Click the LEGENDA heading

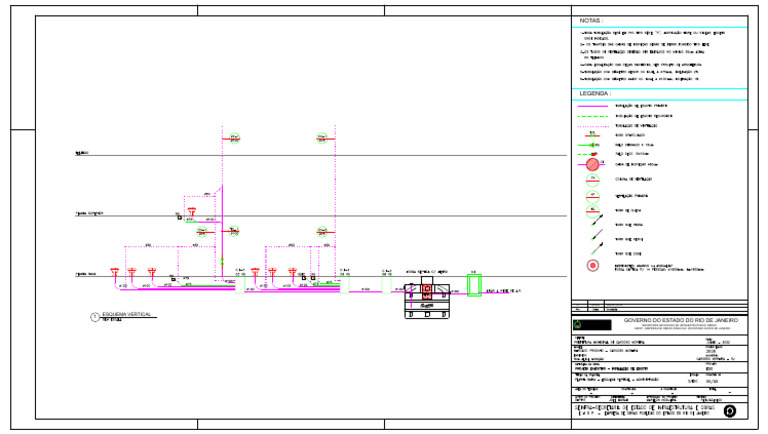click(x=595, y=94)
